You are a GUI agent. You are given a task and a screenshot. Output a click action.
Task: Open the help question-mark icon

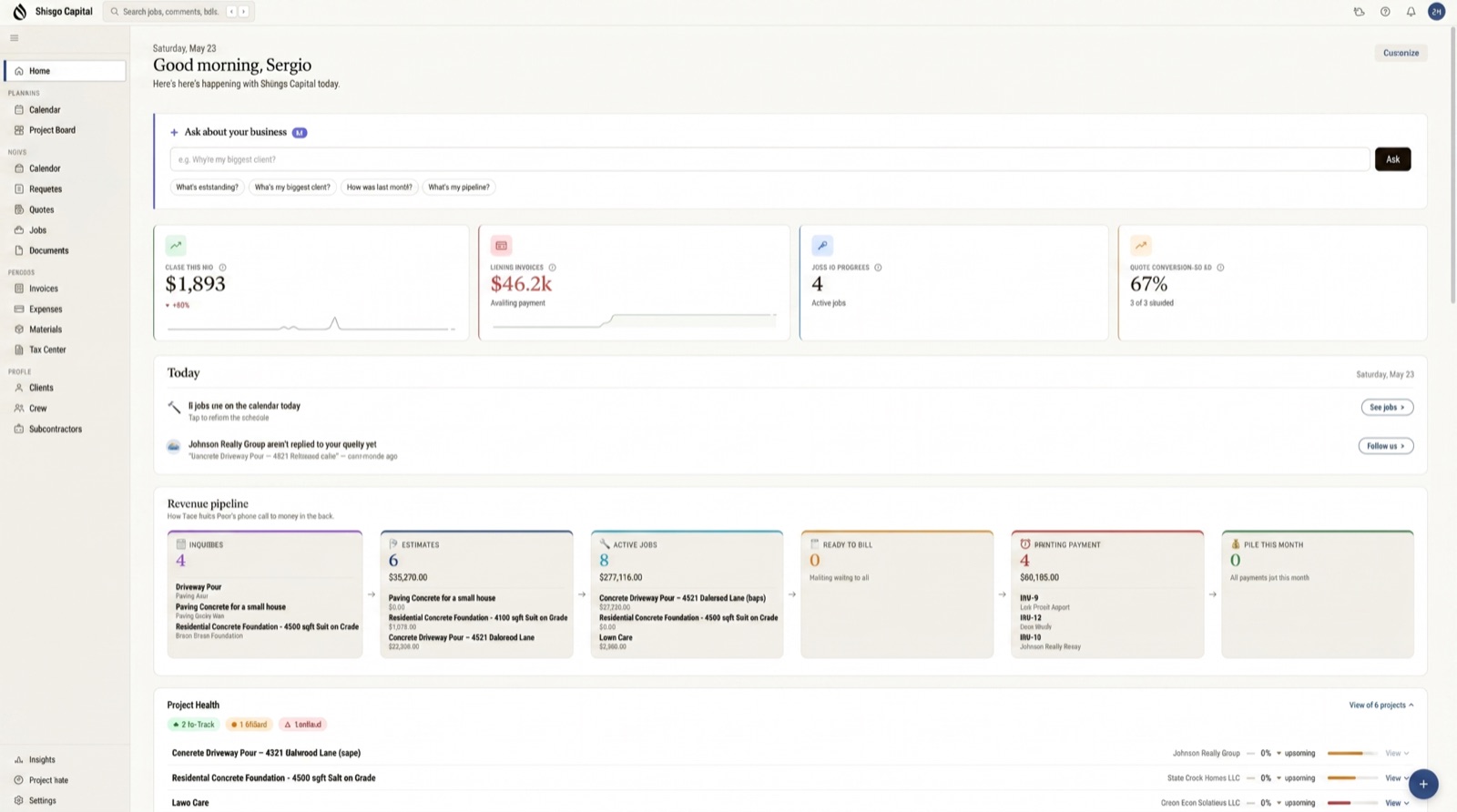[1385, 12]
